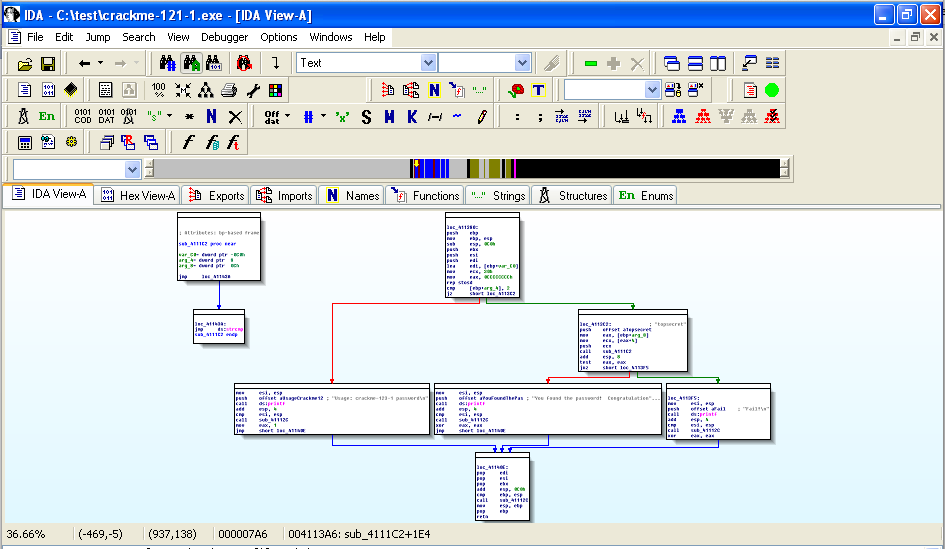The height and width of the screenshot is (549, 945).
Task: Click the printer icon in the toolbar
Action: point(229,90)
